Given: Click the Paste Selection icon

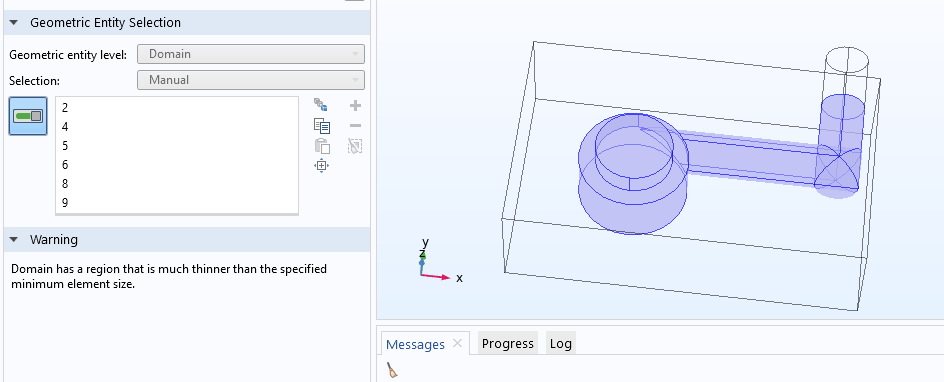Looking at the screenshot, I should point(321,146).
